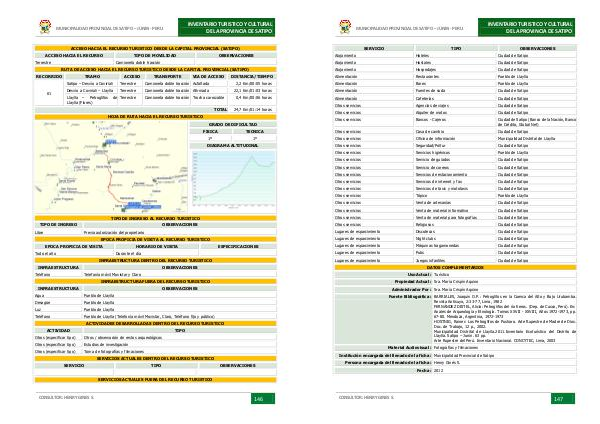The width and height of the screenshot is (600, 424).
Task: Click the consultor footer text on page 146
Action: (x=66, y=398)
